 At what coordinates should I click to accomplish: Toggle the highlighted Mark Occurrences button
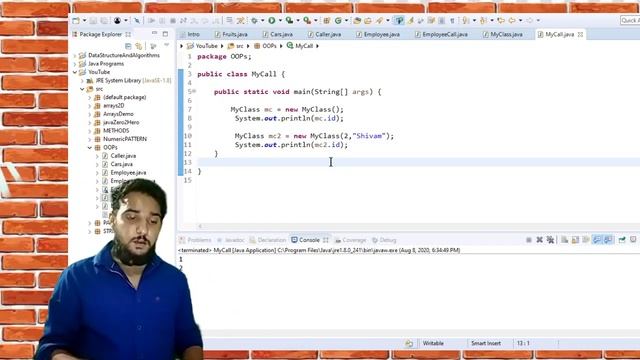coord(399,20)
